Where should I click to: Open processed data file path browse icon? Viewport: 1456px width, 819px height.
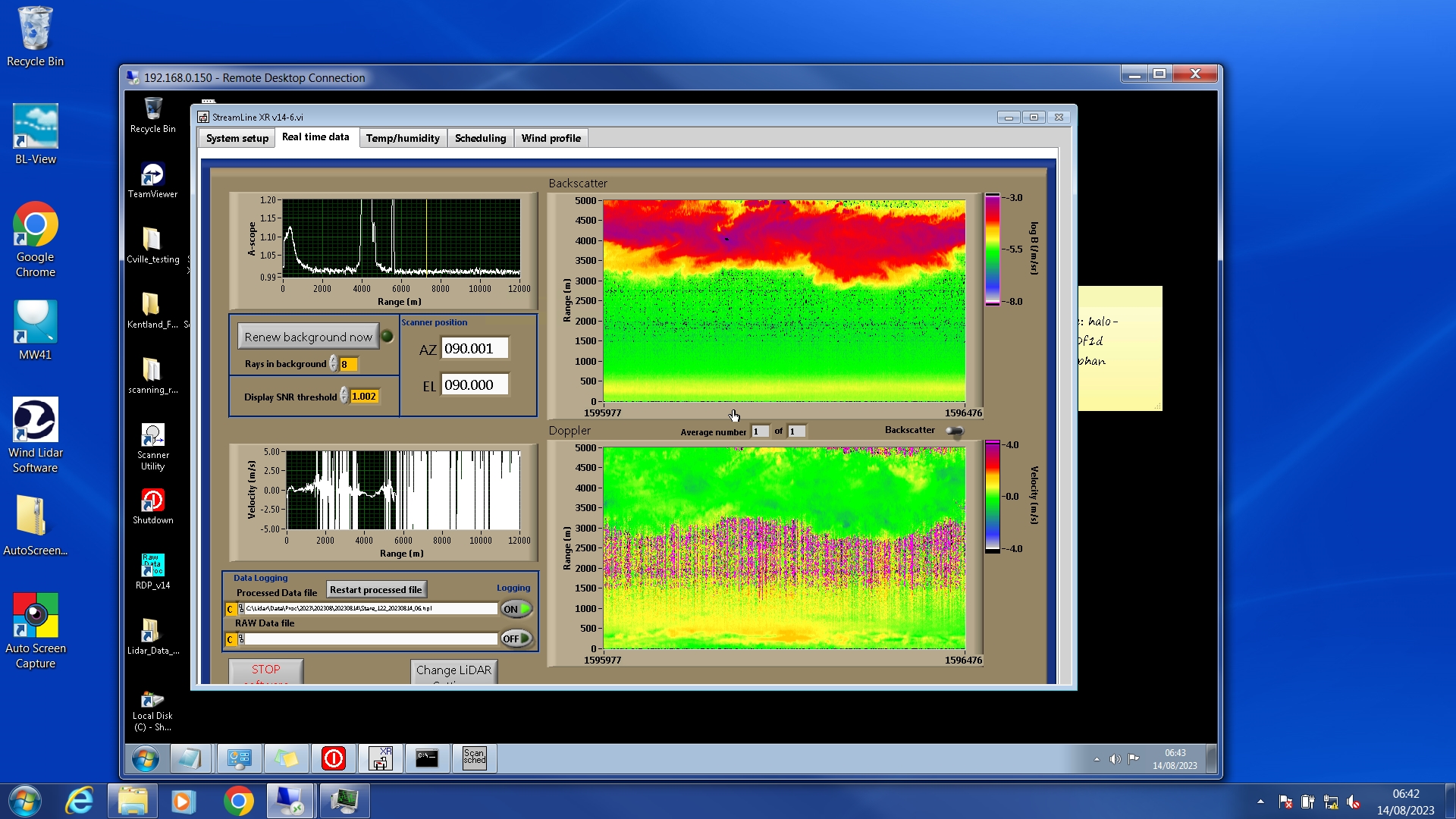pyautogui.click(x=241, y=609)
